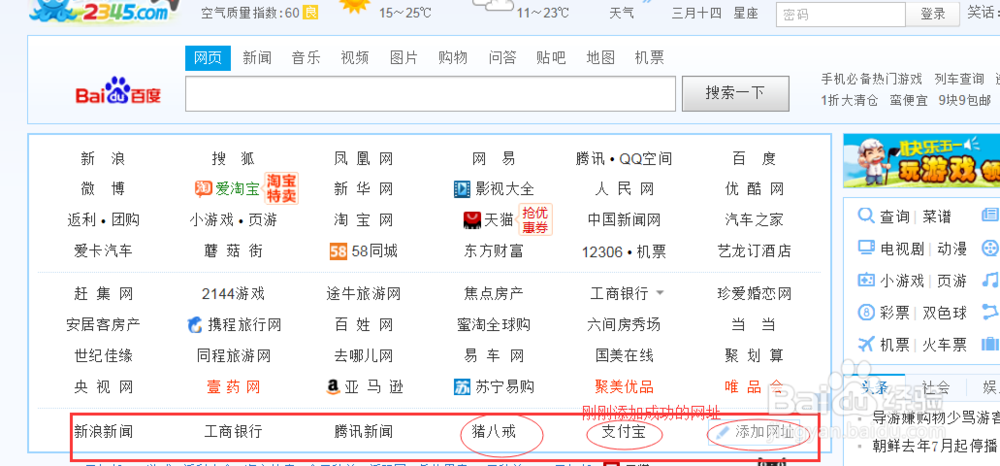
Task: Click the airplane icon beside 机票
Action: tap(866, 344)
